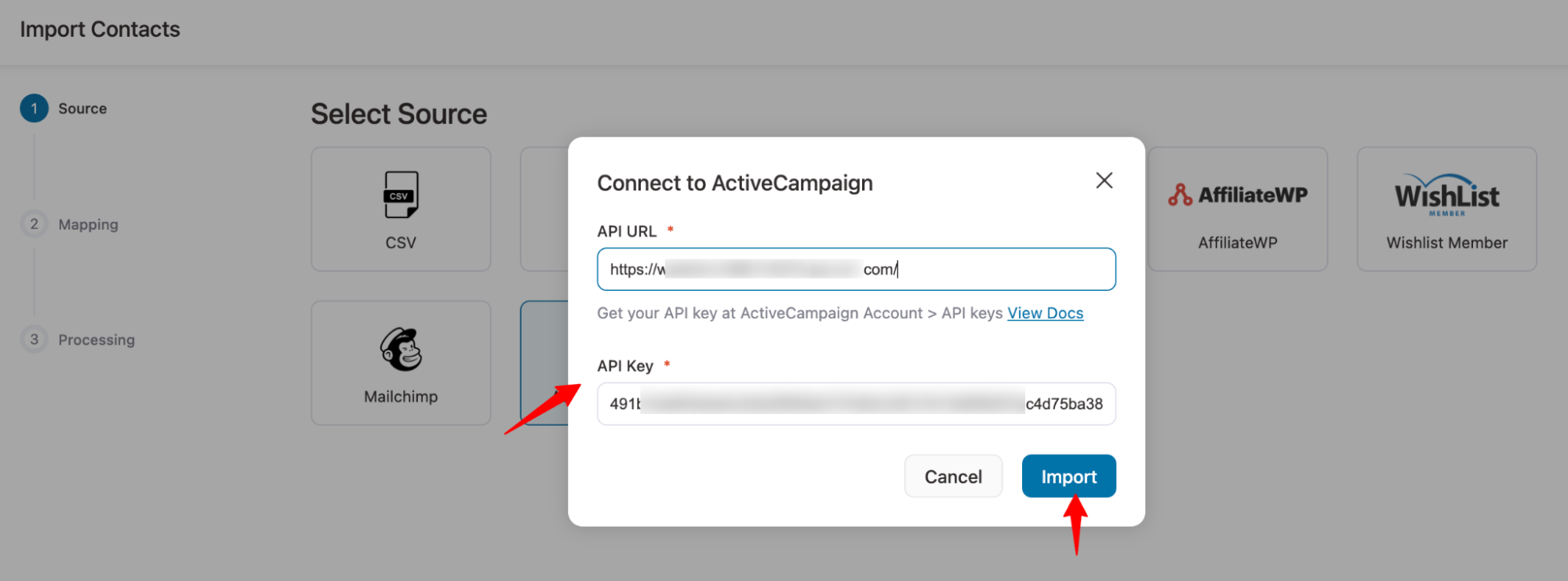Image resolution: width=1568 pixels, height=581 pixels.
Task: Click the step 2 Mapping circle
Action: pyautogui.click(x=35, y=224)
